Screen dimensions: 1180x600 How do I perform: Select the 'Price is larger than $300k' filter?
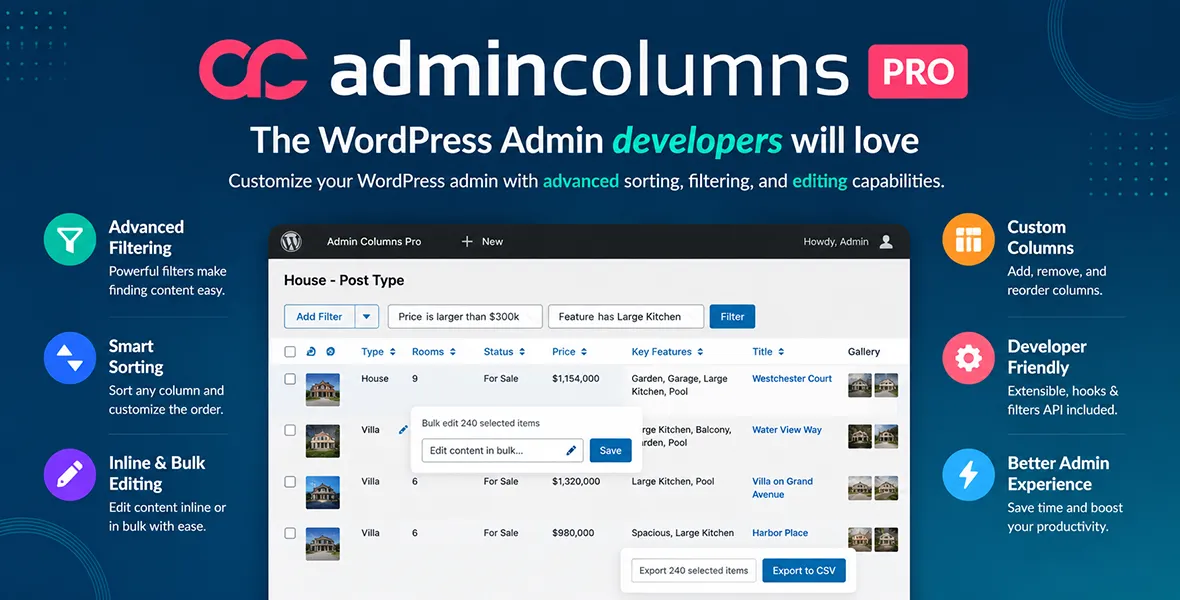coord(465,317)
